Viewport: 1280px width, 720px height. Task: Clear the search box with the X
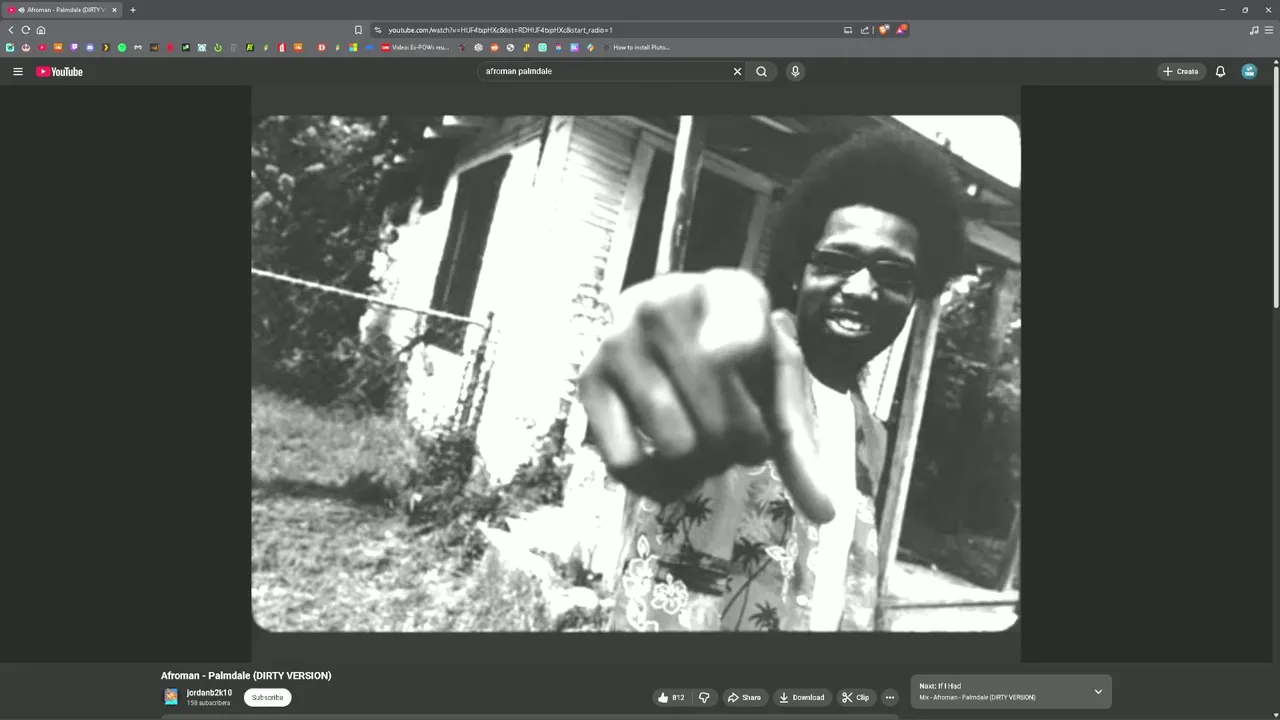[x=738, y=71]
